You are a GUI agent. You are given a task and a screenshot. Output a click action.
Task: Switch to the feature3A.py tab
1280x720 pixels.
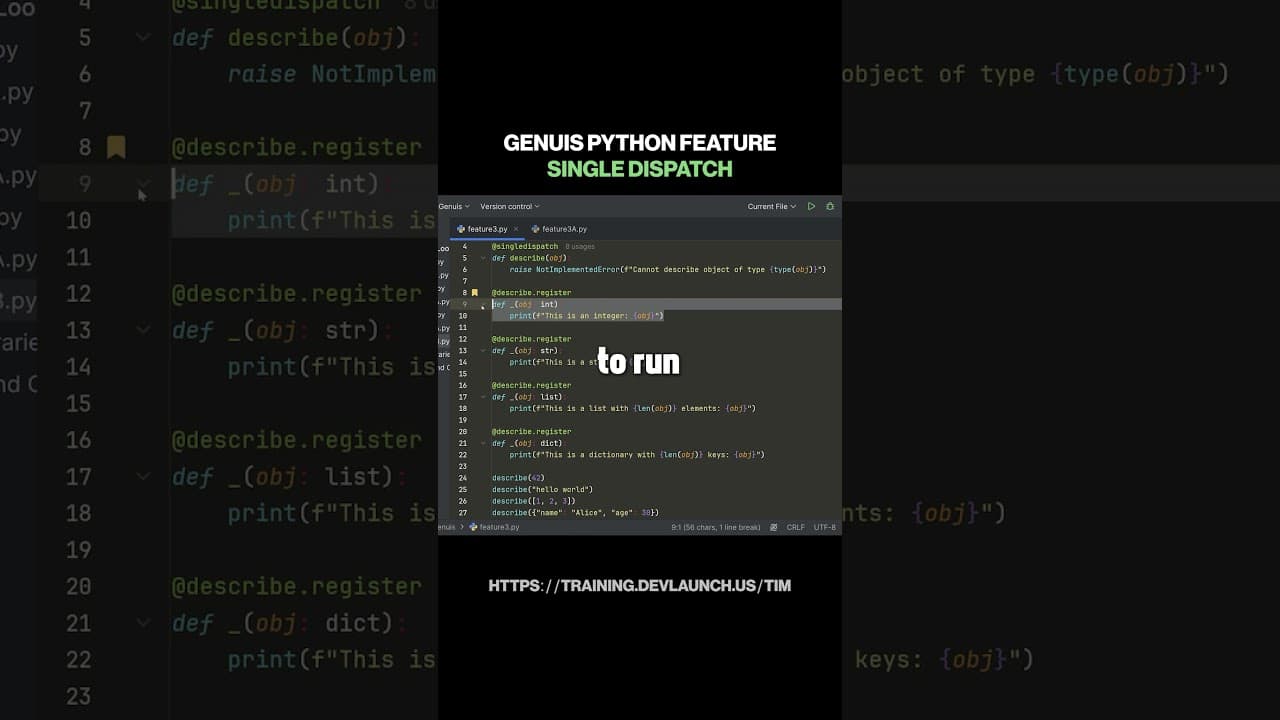pos(564,228)
